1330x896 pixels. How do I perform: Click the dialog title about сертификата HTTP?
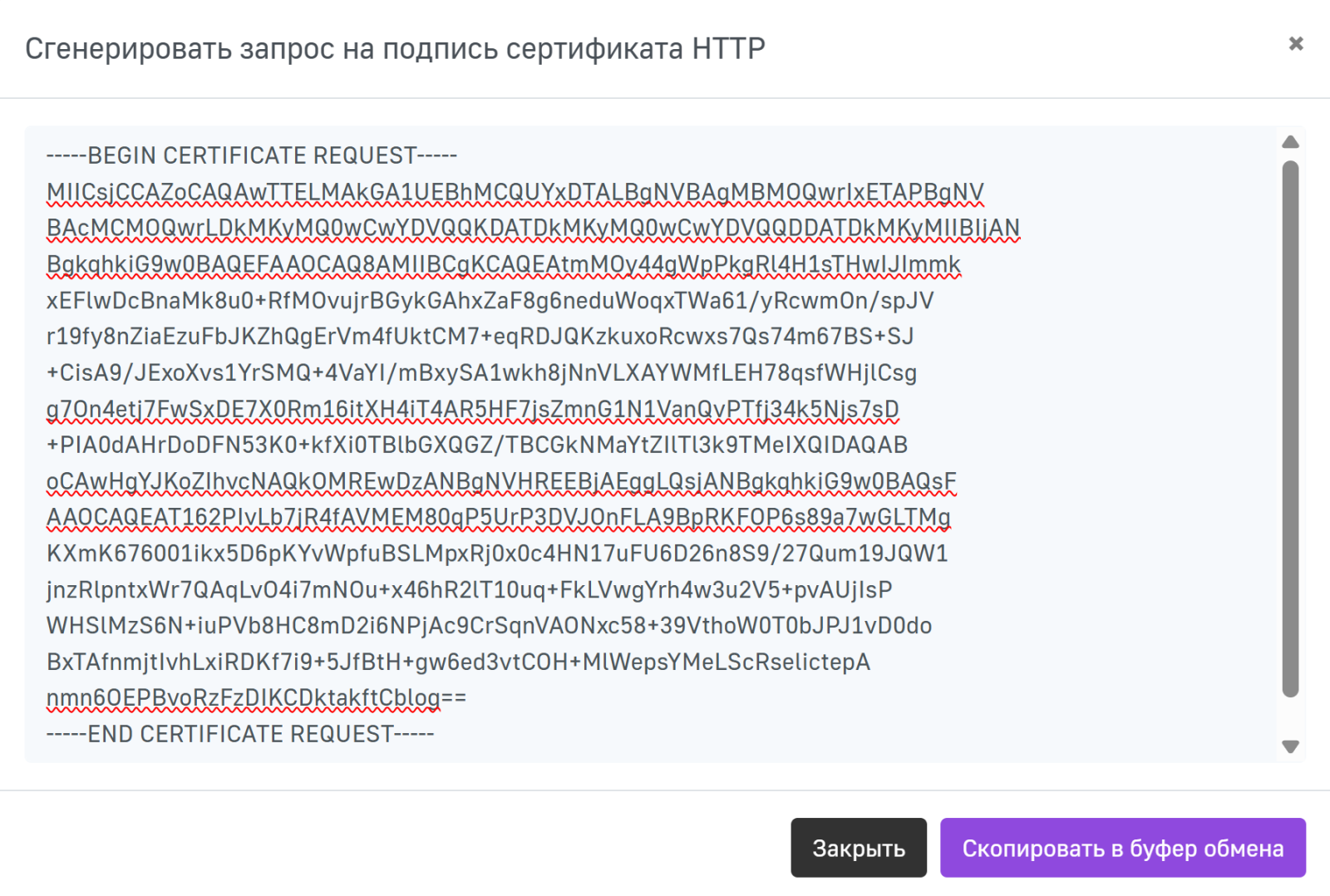pos(395,49)
